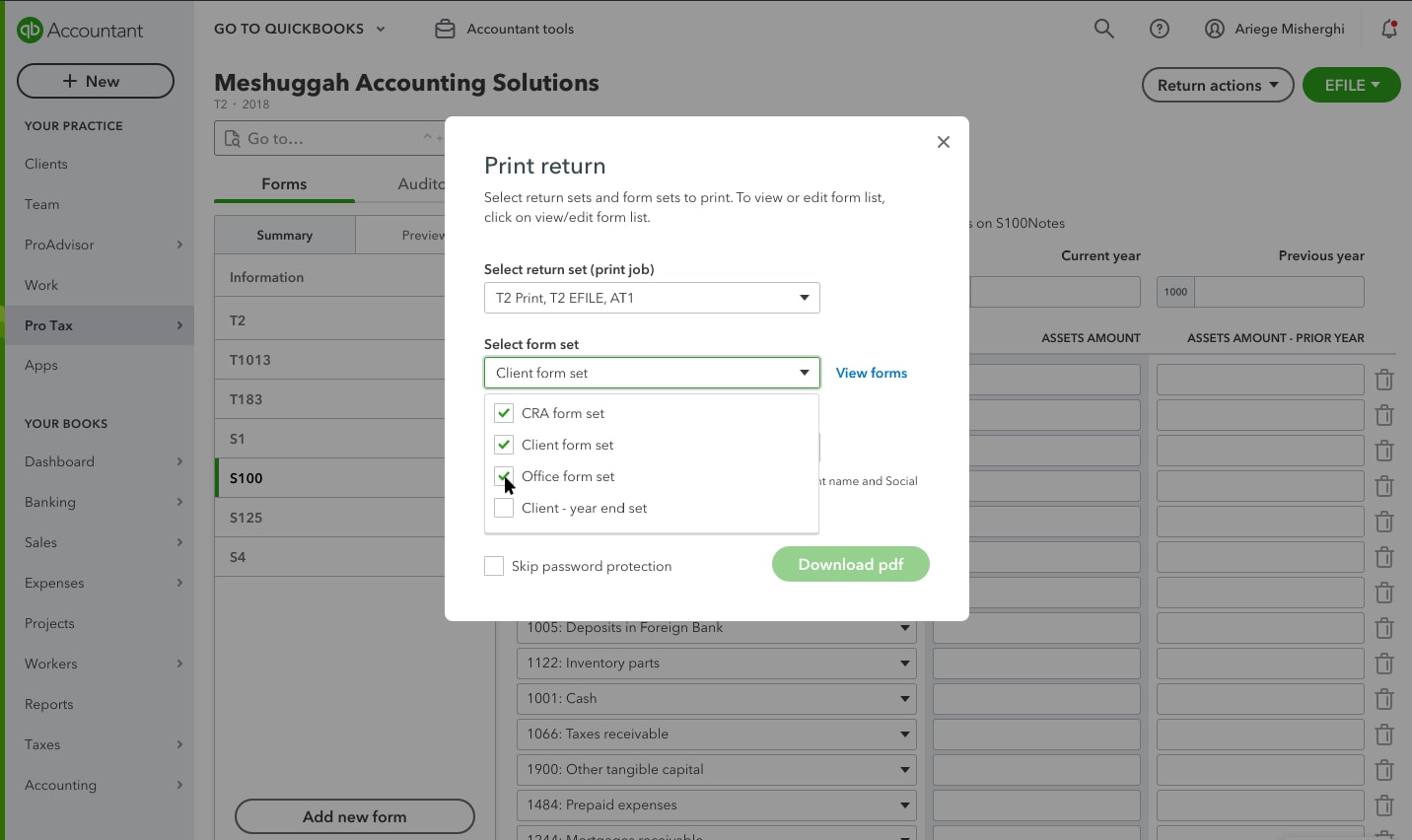The height and width of the screenshot is (840, 1412).
Task: Select the Summary tab
Action: click(x=285, y=236)
